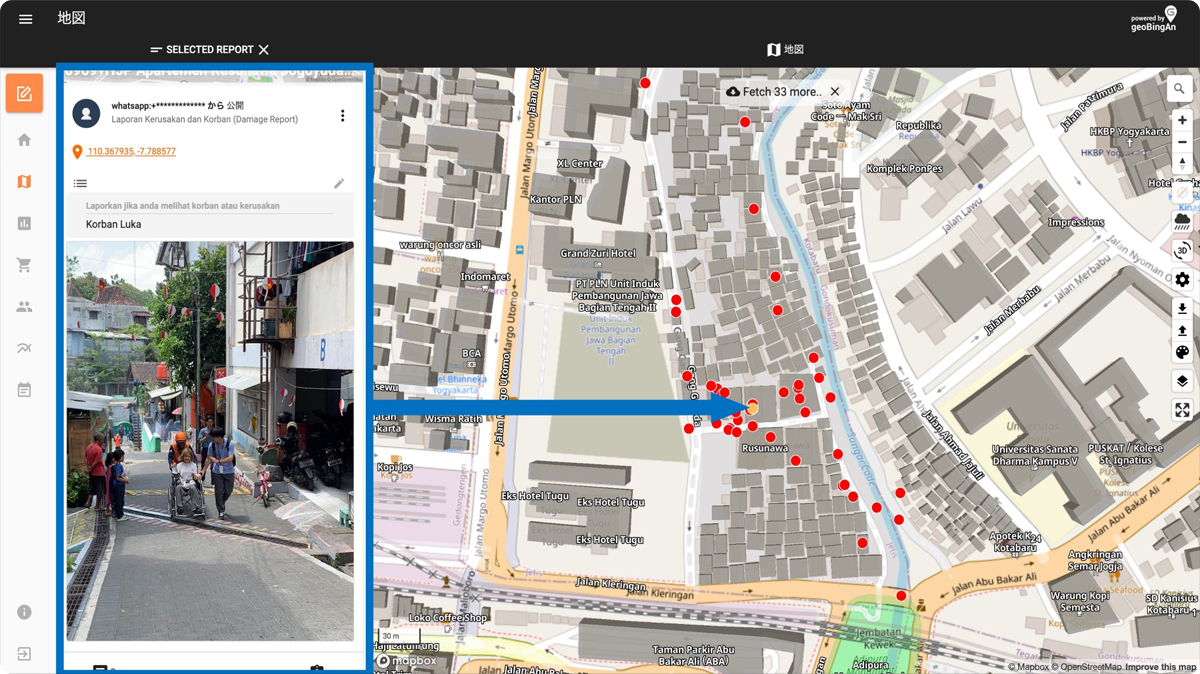This screenshot has height=674, width=1200.
Task: Toggle the 3D map view
Action: point(1181,251)
